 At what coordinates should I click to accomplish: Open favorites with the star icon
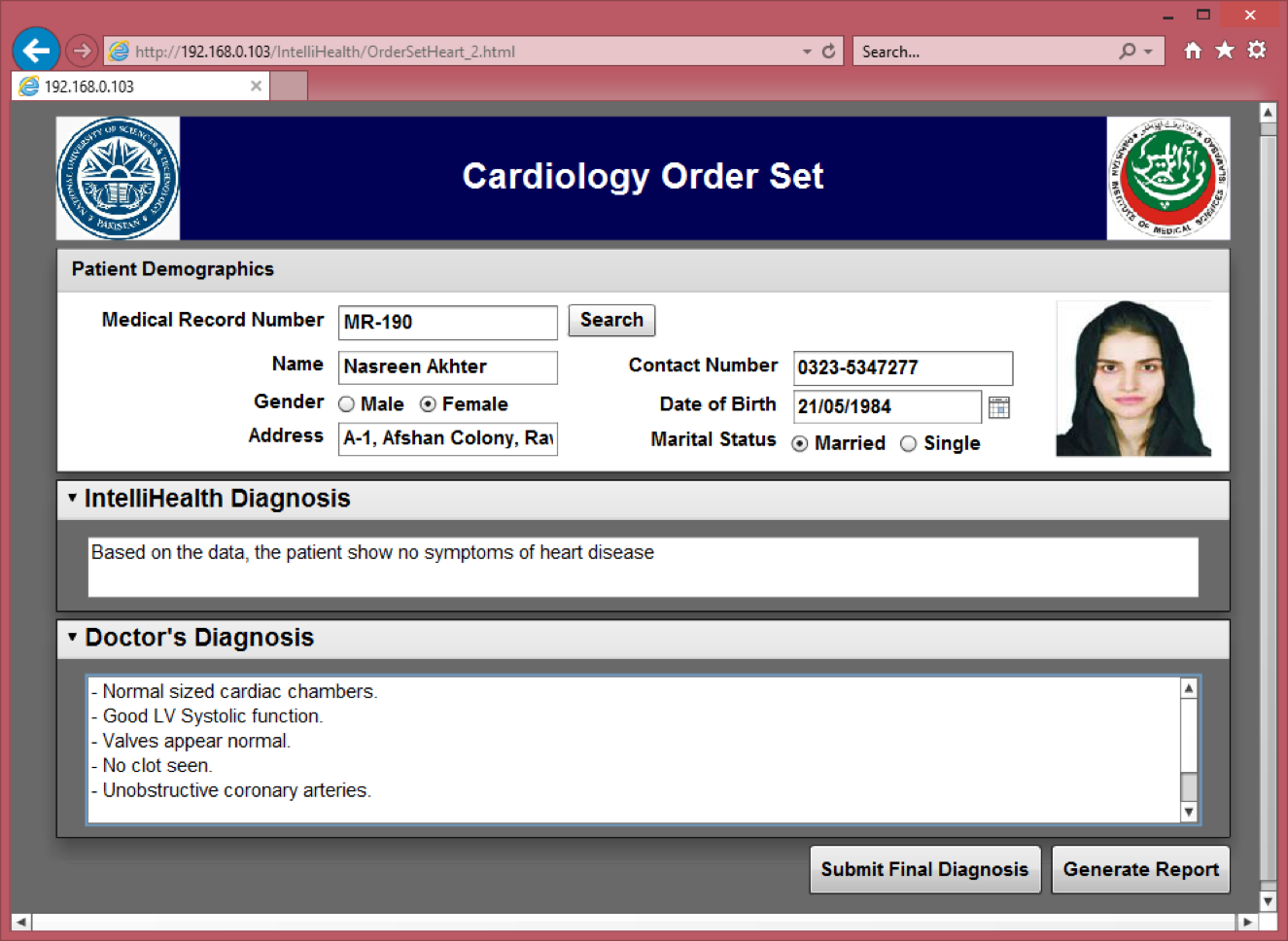1225,51
